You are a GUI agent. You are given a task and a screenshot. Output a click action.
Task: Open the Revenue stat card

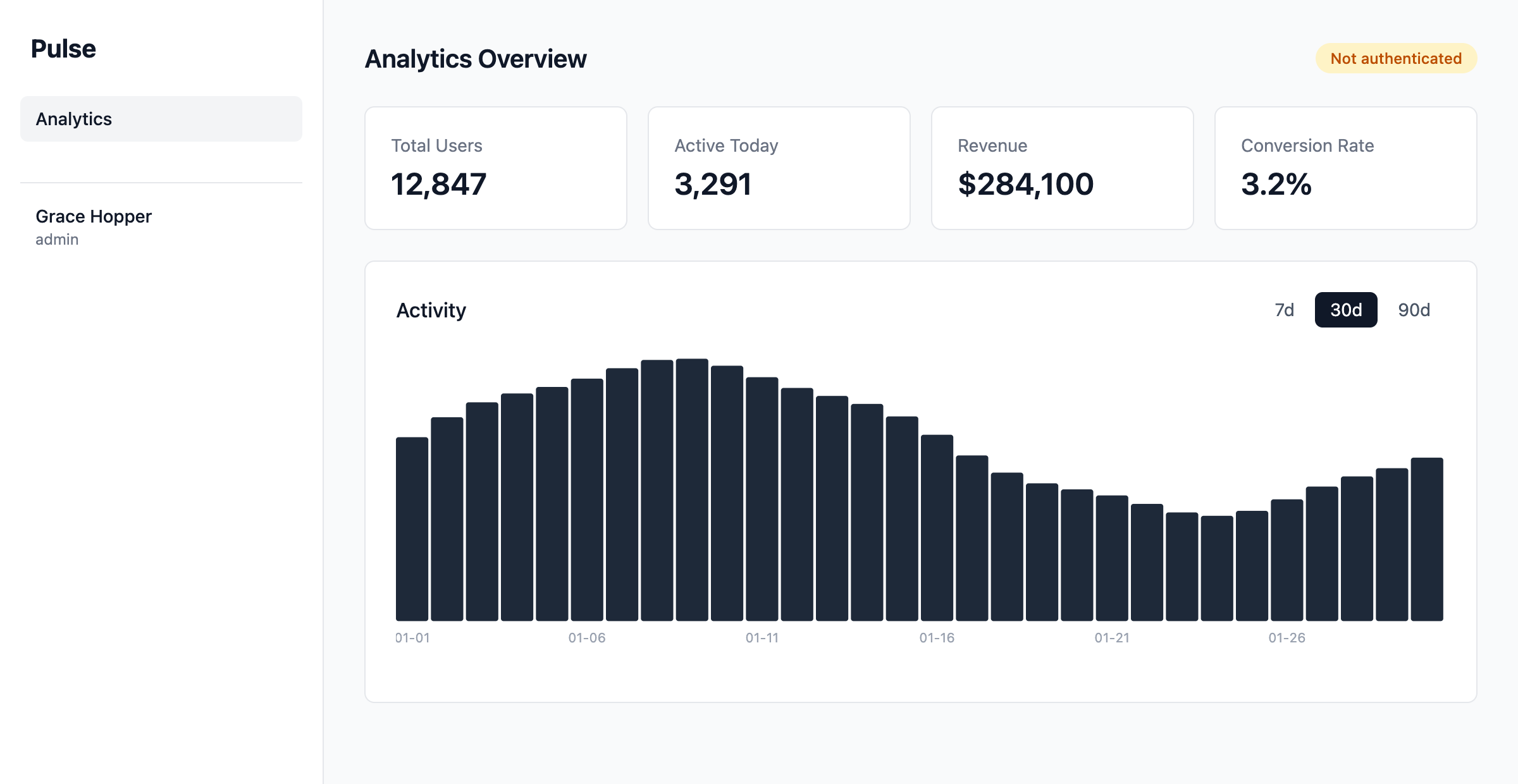click(x=1062, y=168)
